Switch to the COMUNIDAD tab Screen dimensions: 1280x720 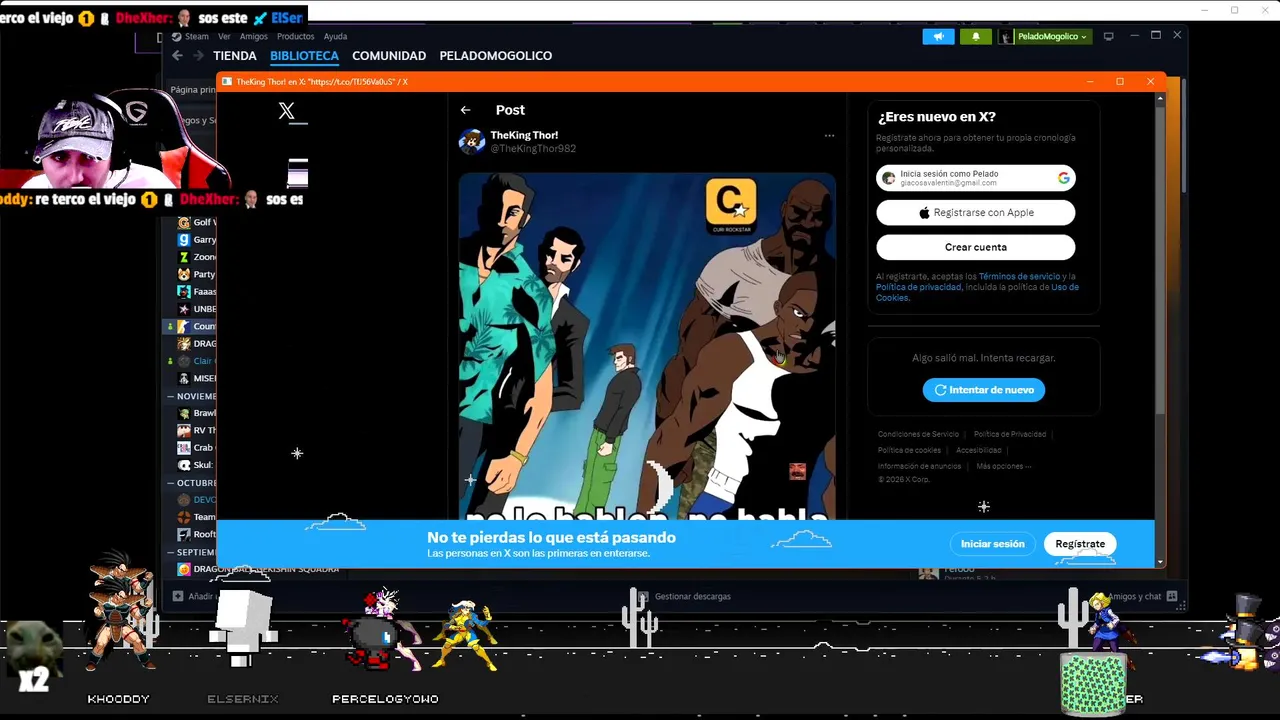389,56
